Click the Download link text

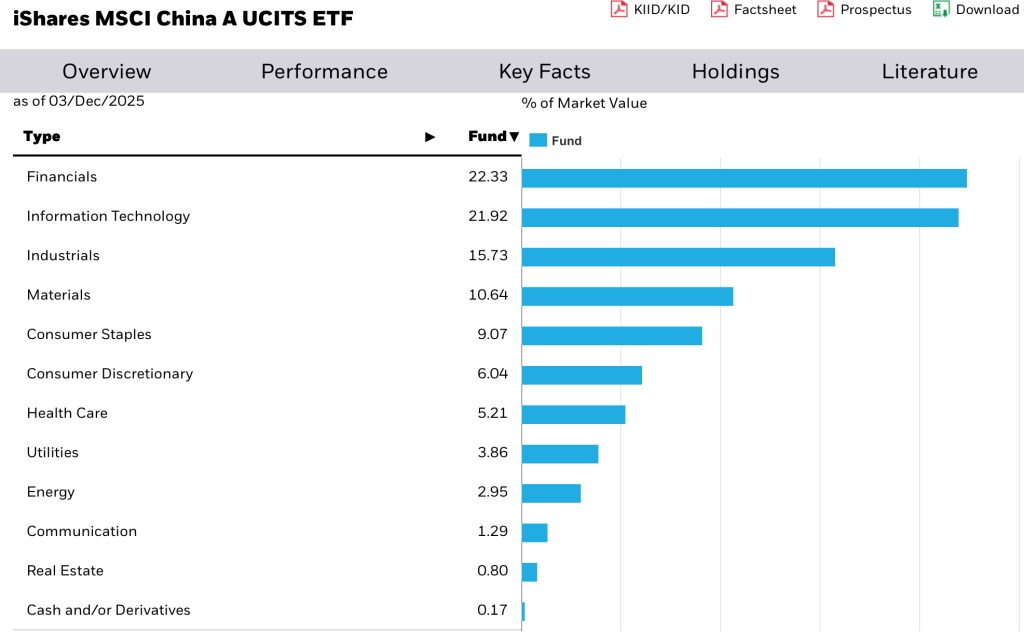click(x=987, y=10)
